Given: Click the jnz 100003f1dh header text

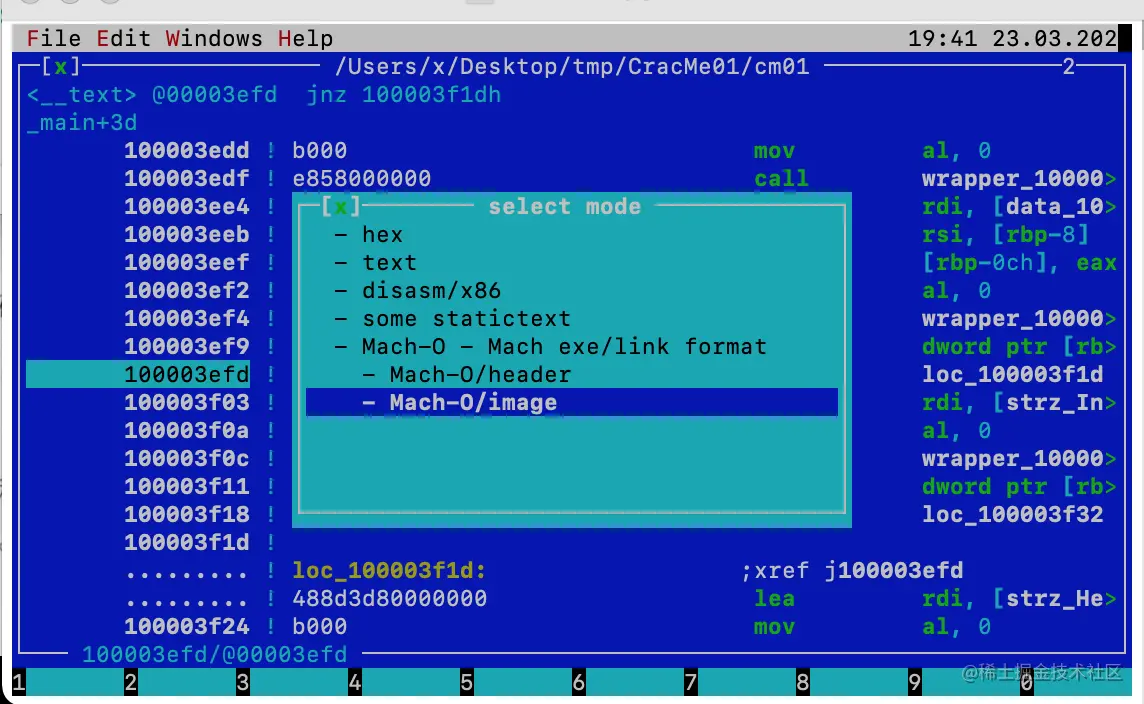Looking at the screenshot, I should tap(403, 95).
